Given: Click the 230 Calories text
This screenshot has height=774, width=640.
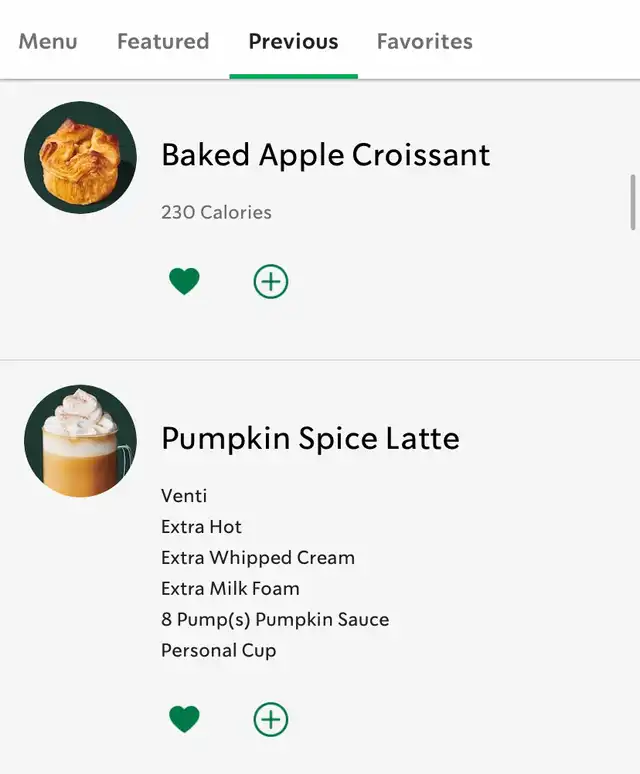Looking at the screenshot, I should pyautogui.click(x=216, y=212).
